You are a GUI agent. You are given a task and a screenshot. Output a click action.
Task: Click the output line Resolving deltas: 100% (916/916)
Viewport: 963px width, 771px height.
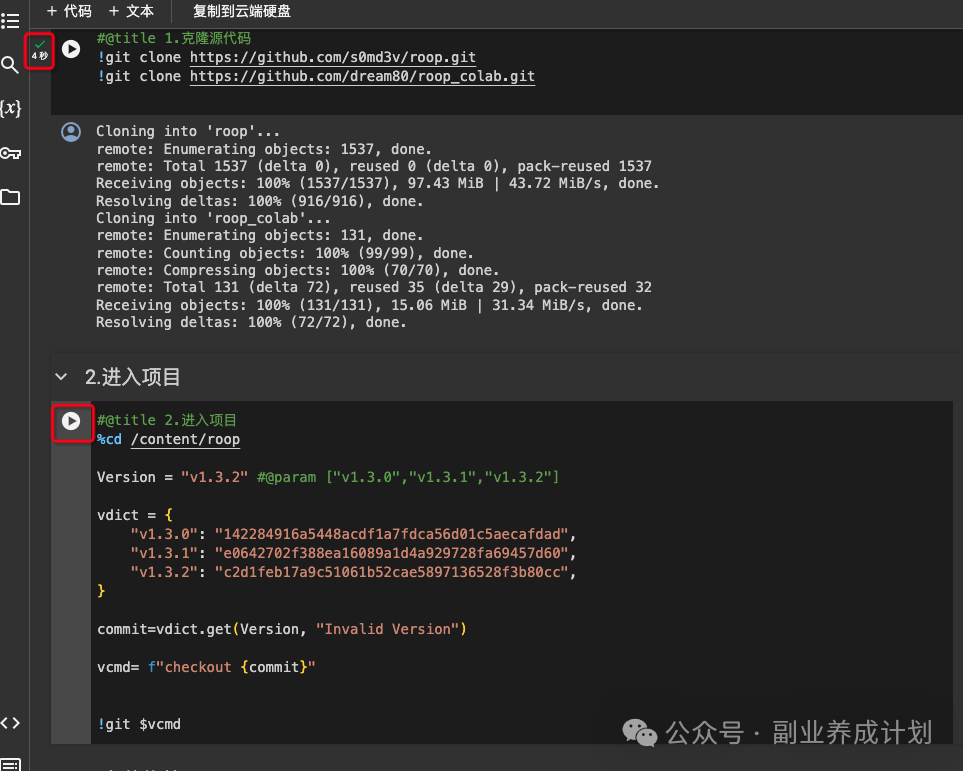pos(259,202)
